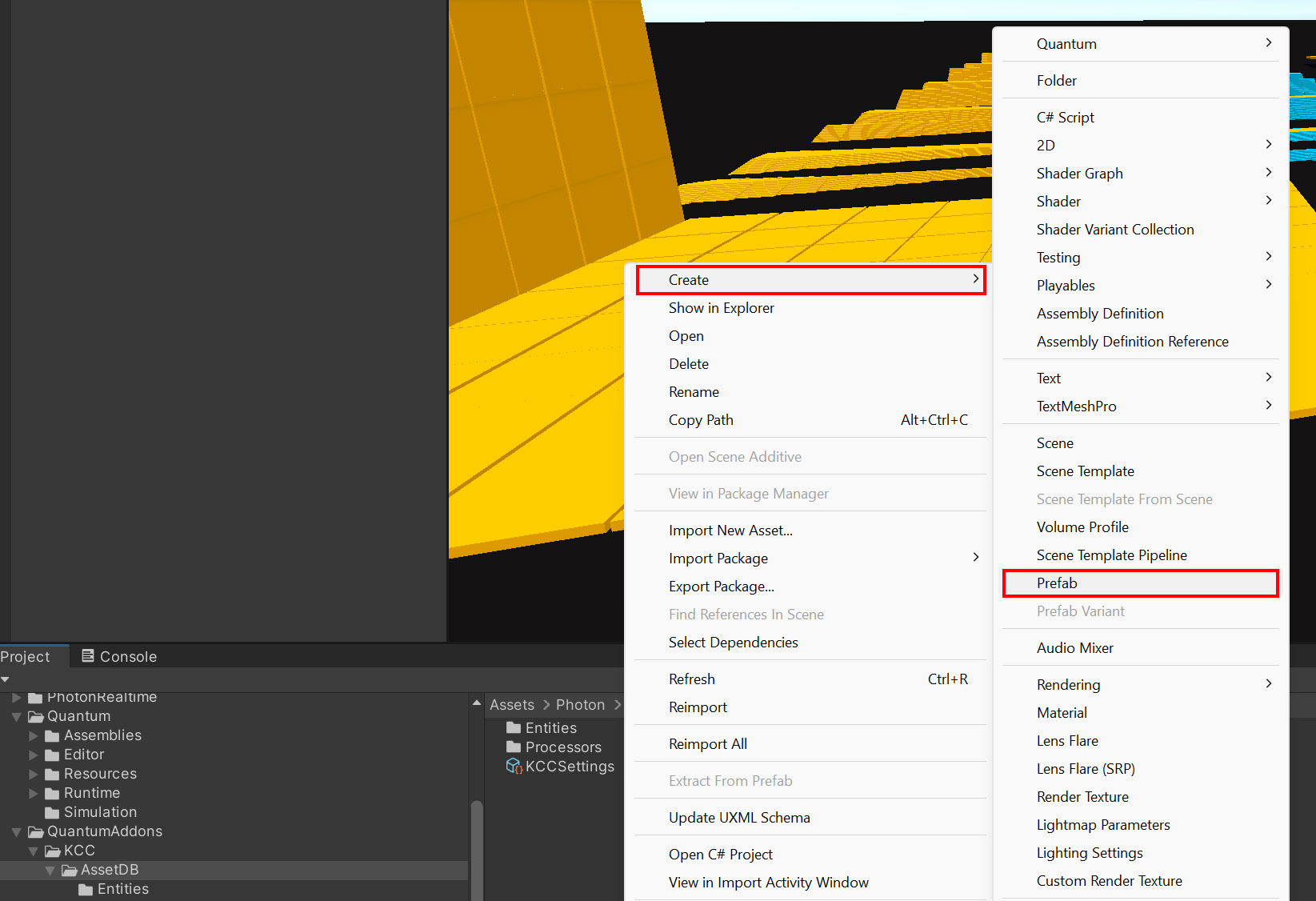The width and height of the screenshot is (1316, 901).
Task: Open the TextMeshPro submenu
Action: (1140, 406)
